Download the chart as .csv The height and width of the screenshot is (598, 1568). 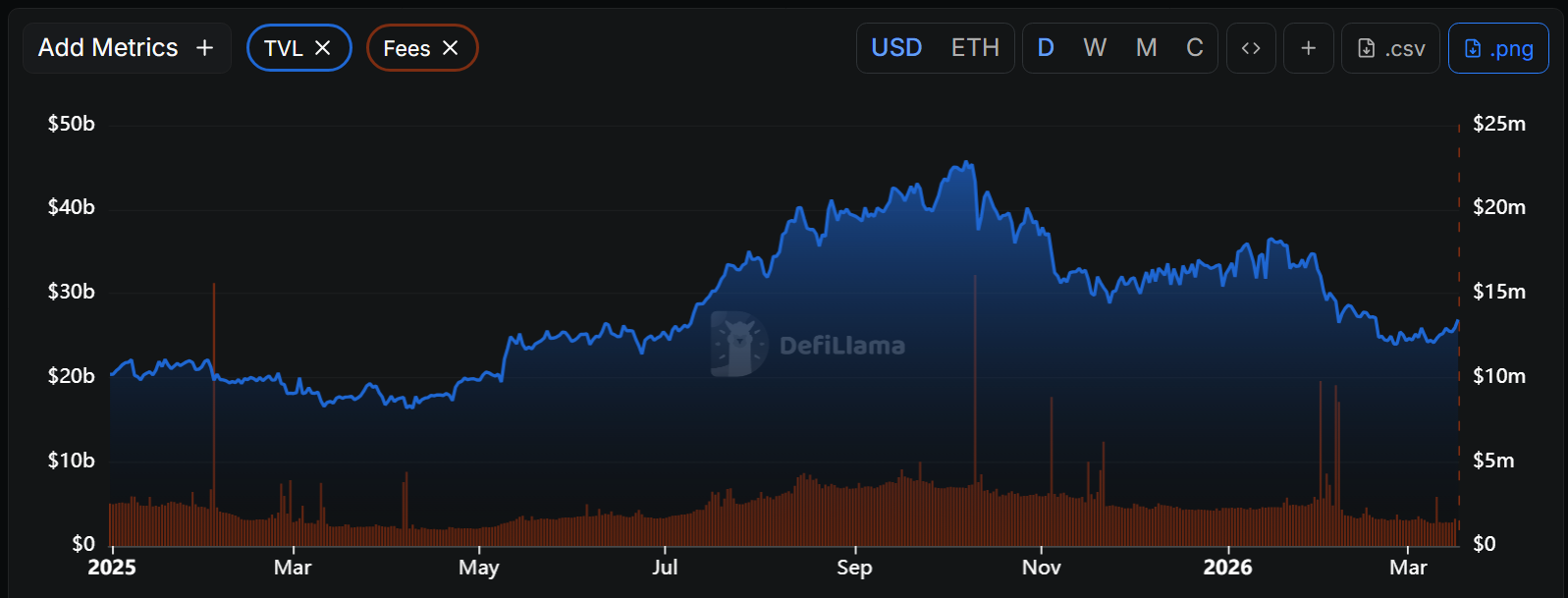pos(1390,48)
